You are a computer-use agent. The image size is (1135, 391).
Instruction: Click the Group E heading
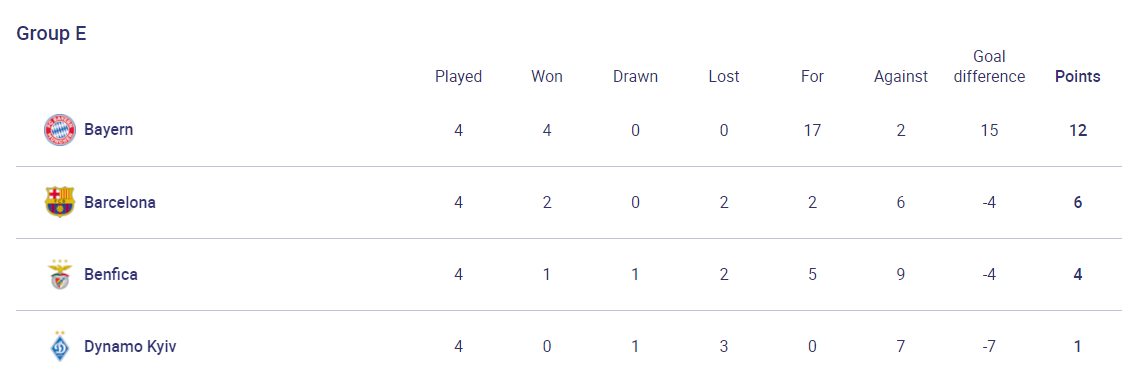click(x=51, y=34)
